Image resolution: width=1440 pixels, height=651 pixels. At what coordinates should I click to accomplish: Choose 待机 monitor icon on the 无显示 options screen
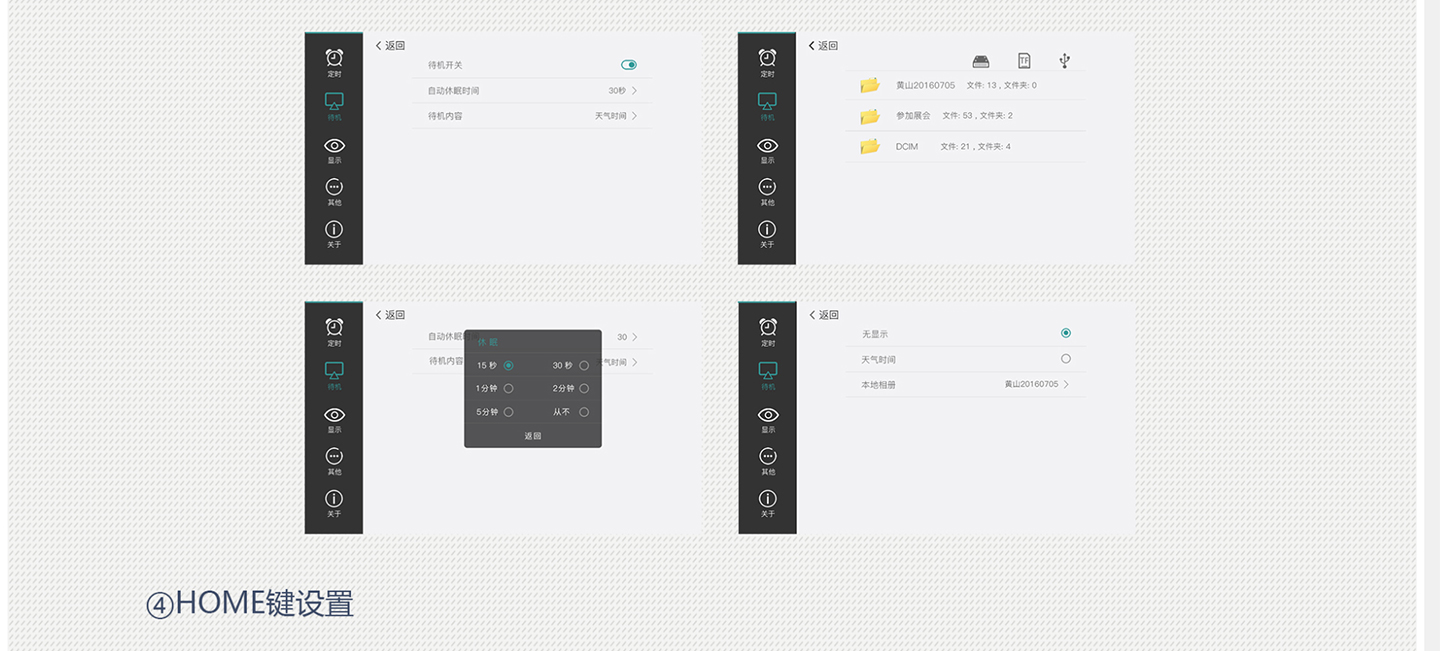768,370
